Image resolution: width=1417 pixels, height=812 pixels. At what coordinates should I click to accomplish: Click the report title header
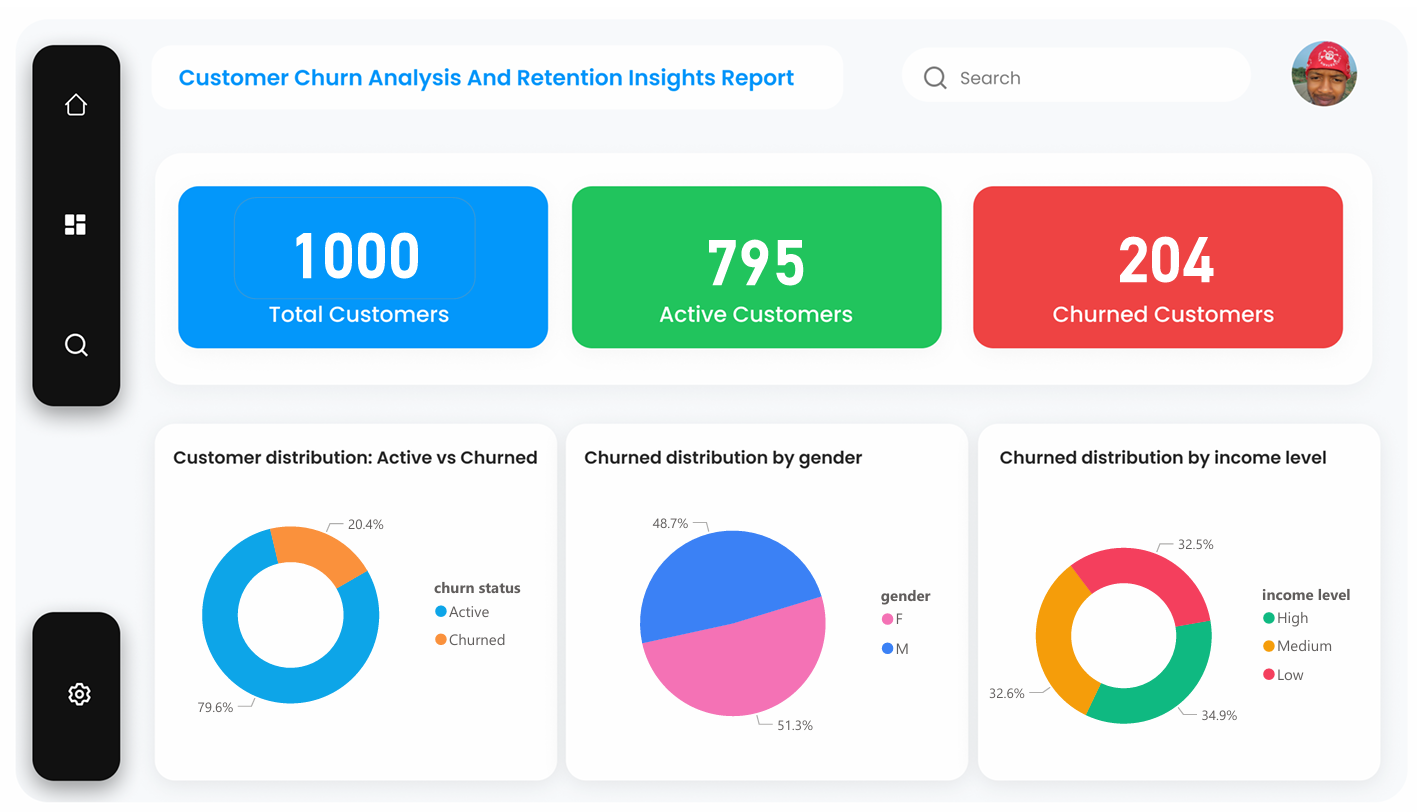tap(486, 78)
